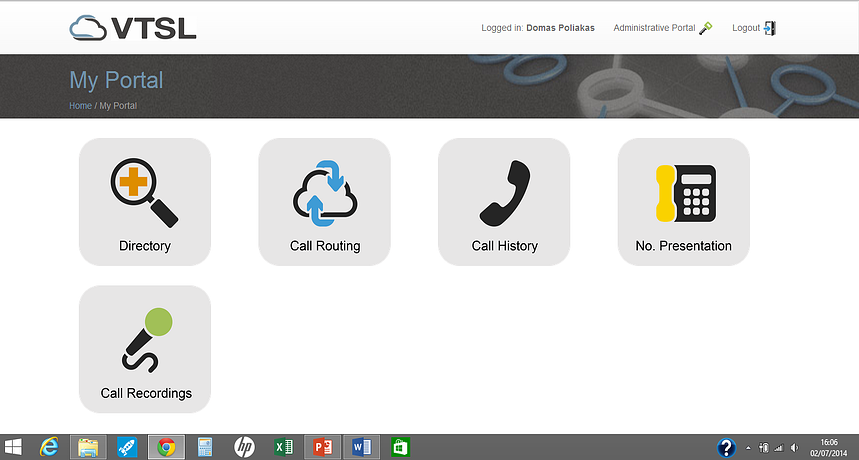Open the Call Routing tile
The height and width of the screenshot is (460, 859).
(x=324, y=202)
